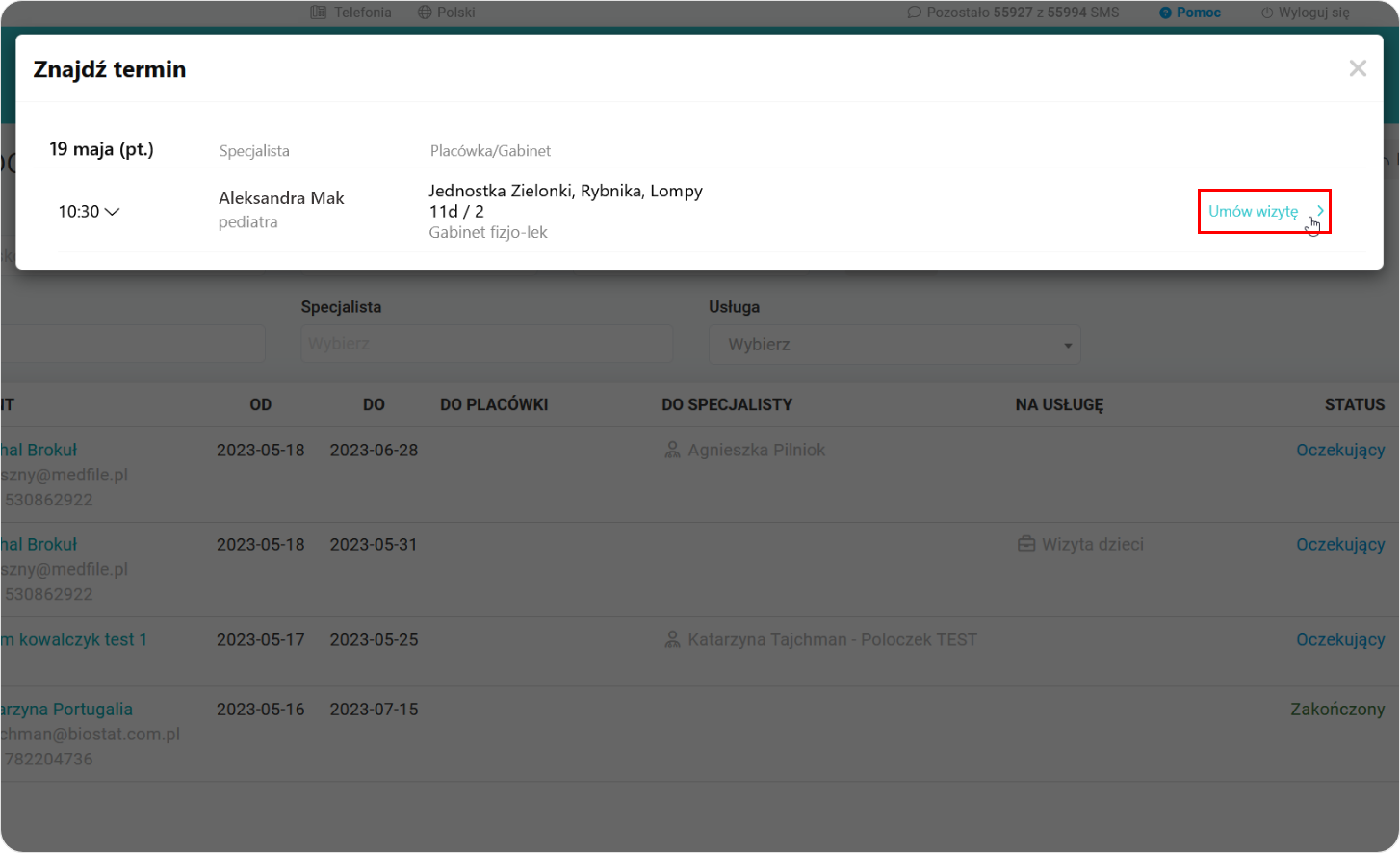This screenshot has width=1400, height=853.
Task: Click the 2023-05-17 start date cell
Action: coord(260,639)
